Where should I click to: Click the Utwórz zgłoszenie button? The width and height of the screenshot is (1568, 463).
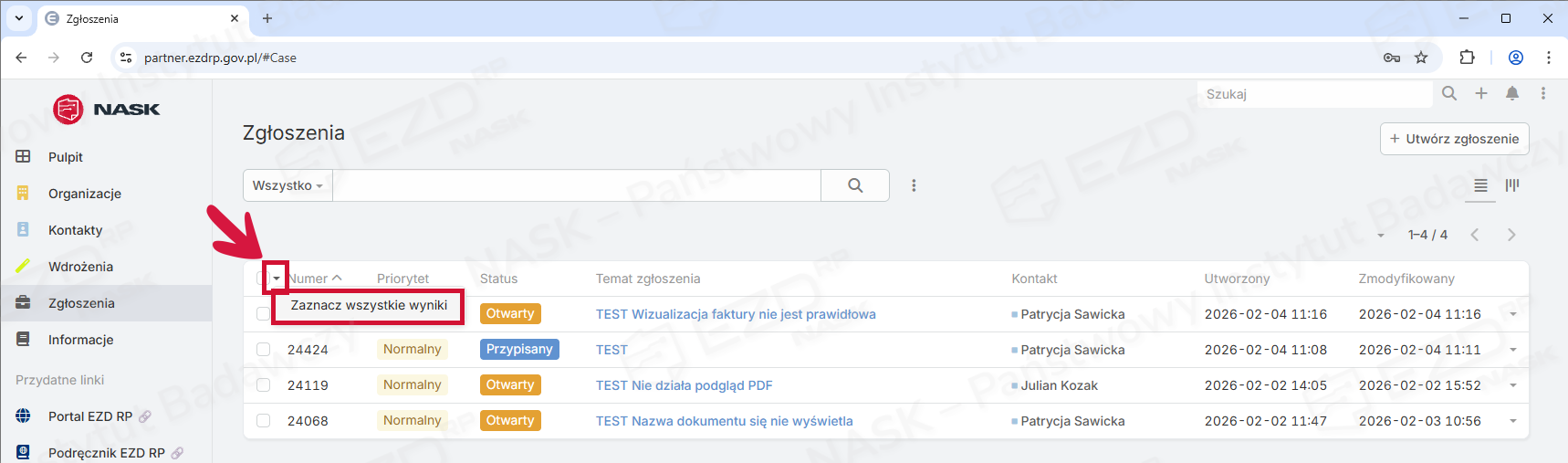[x=1454, y=139]
